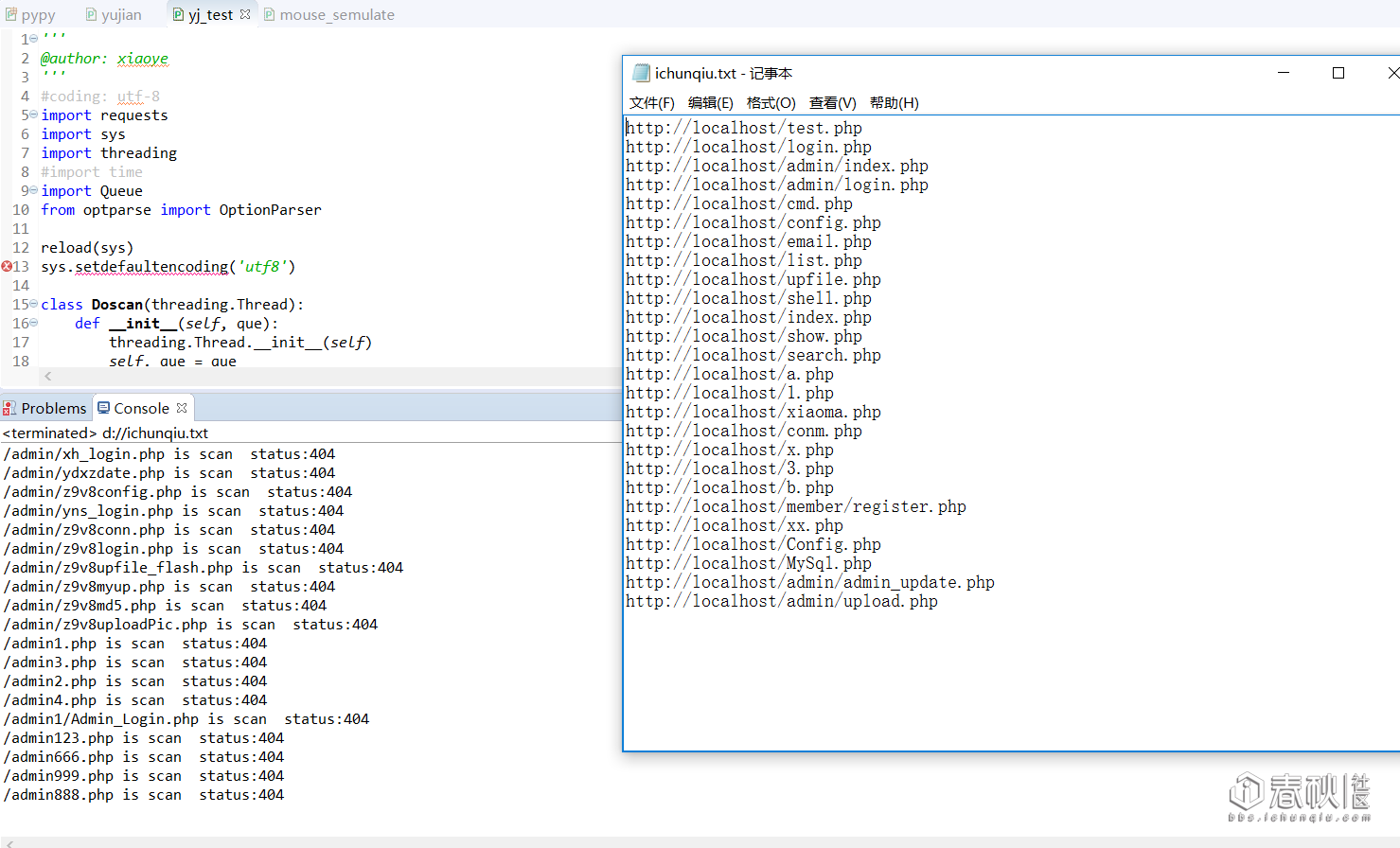Click the line http://localhost/xiaoma.php in Notepad
This screenshot has height=848, width=1400.
coord(753,412)
